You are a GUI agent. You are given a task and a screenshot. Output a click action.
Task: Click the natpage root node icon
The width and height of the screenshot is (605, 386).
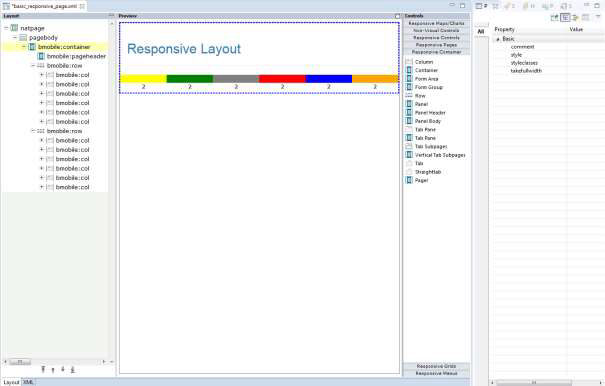click(x=14, y=28)
